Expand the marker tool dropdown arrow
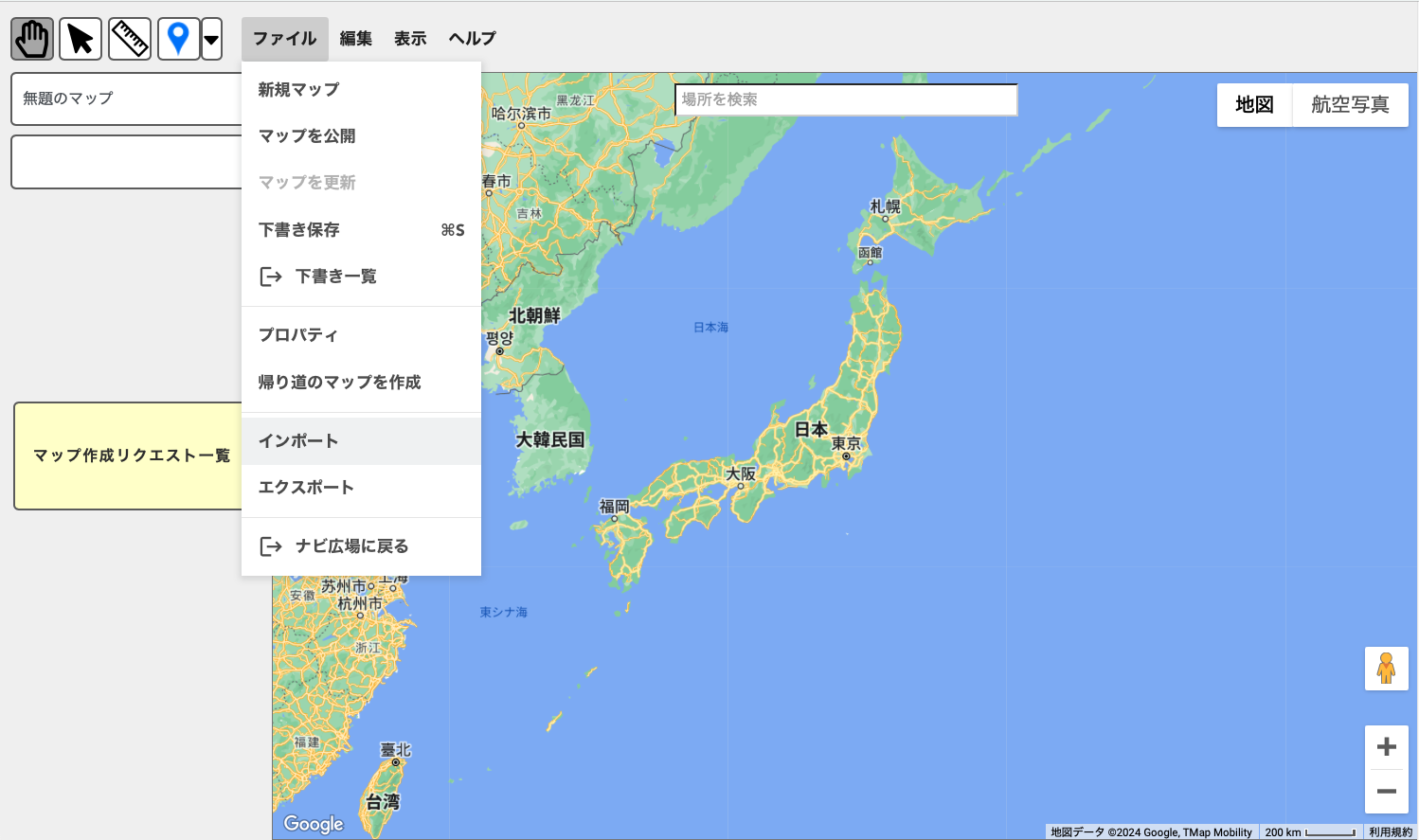Viewport: 1419px width, 840px height. (x=212, y=40)
